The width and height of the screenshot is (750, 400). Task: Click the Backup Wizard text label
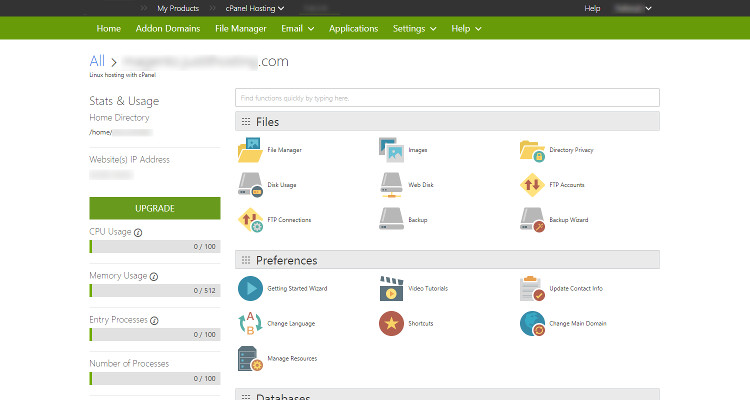click(569, 220)
